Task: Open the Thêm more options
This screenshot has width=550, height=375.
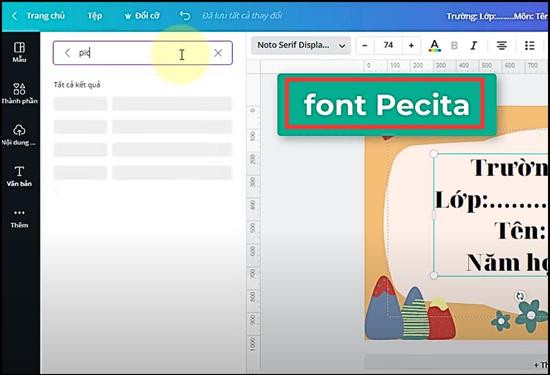Action: 19,219
